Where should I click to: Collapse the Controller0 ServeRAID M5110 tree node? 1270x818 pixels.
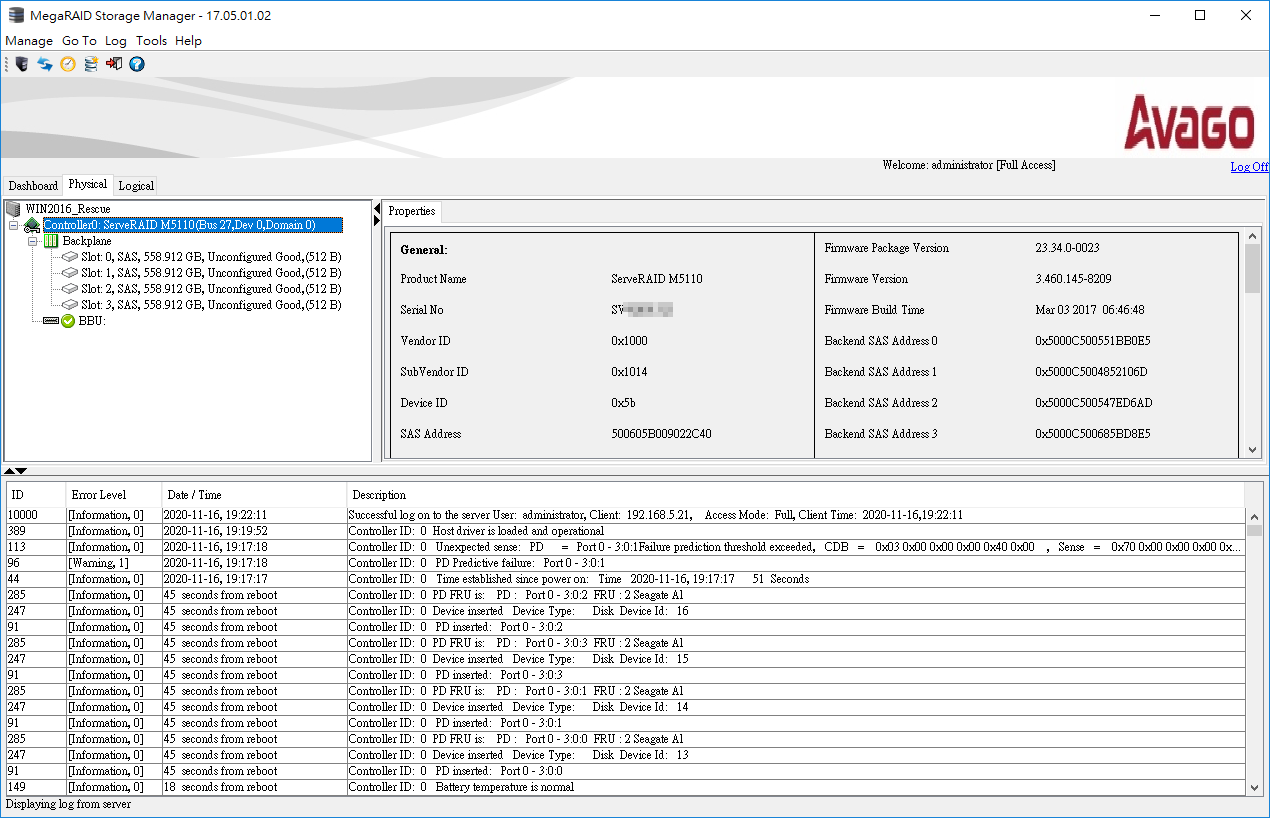click(14, 225)
